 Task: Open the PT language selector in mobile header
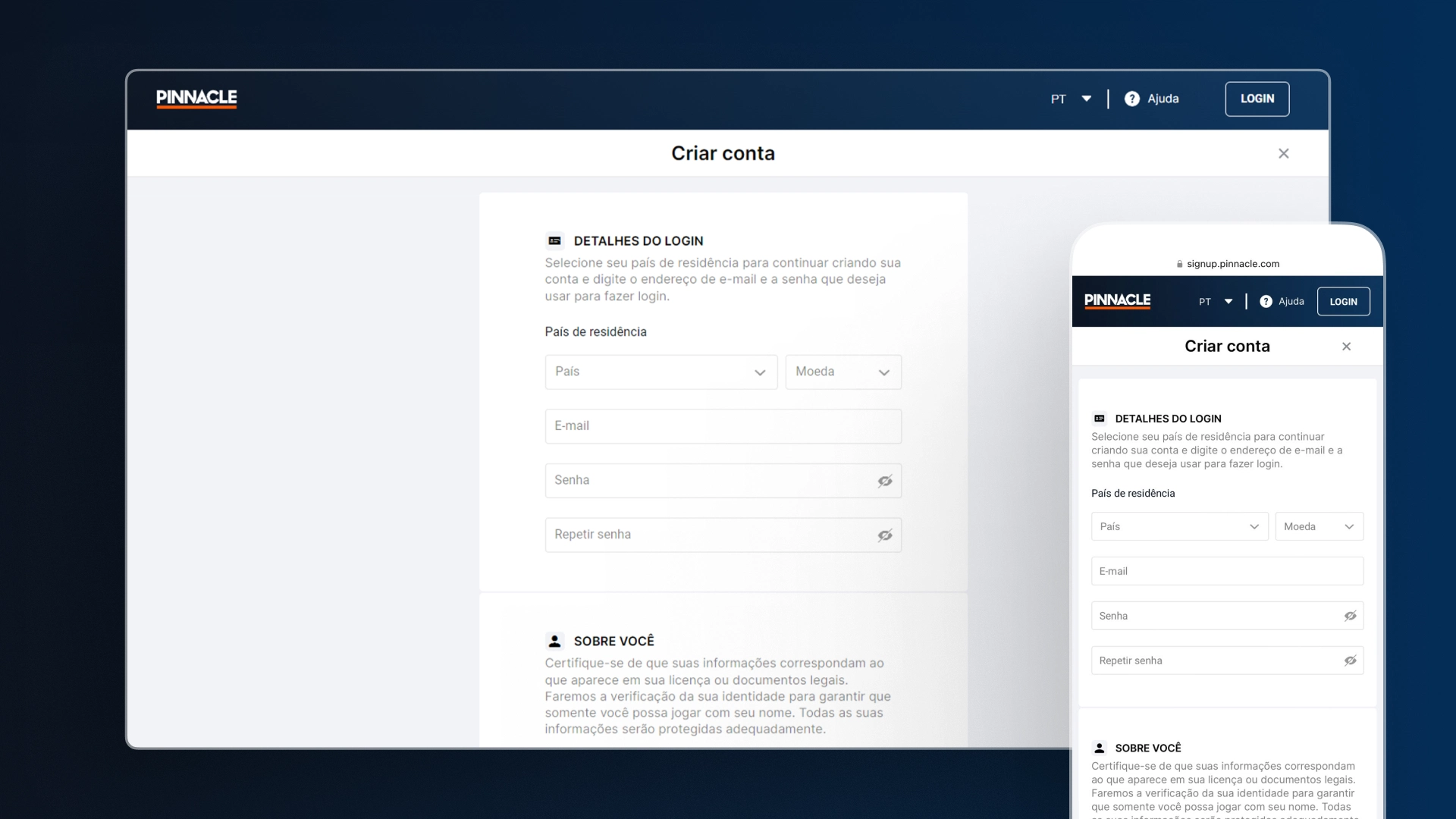(x=1216, y=301)
